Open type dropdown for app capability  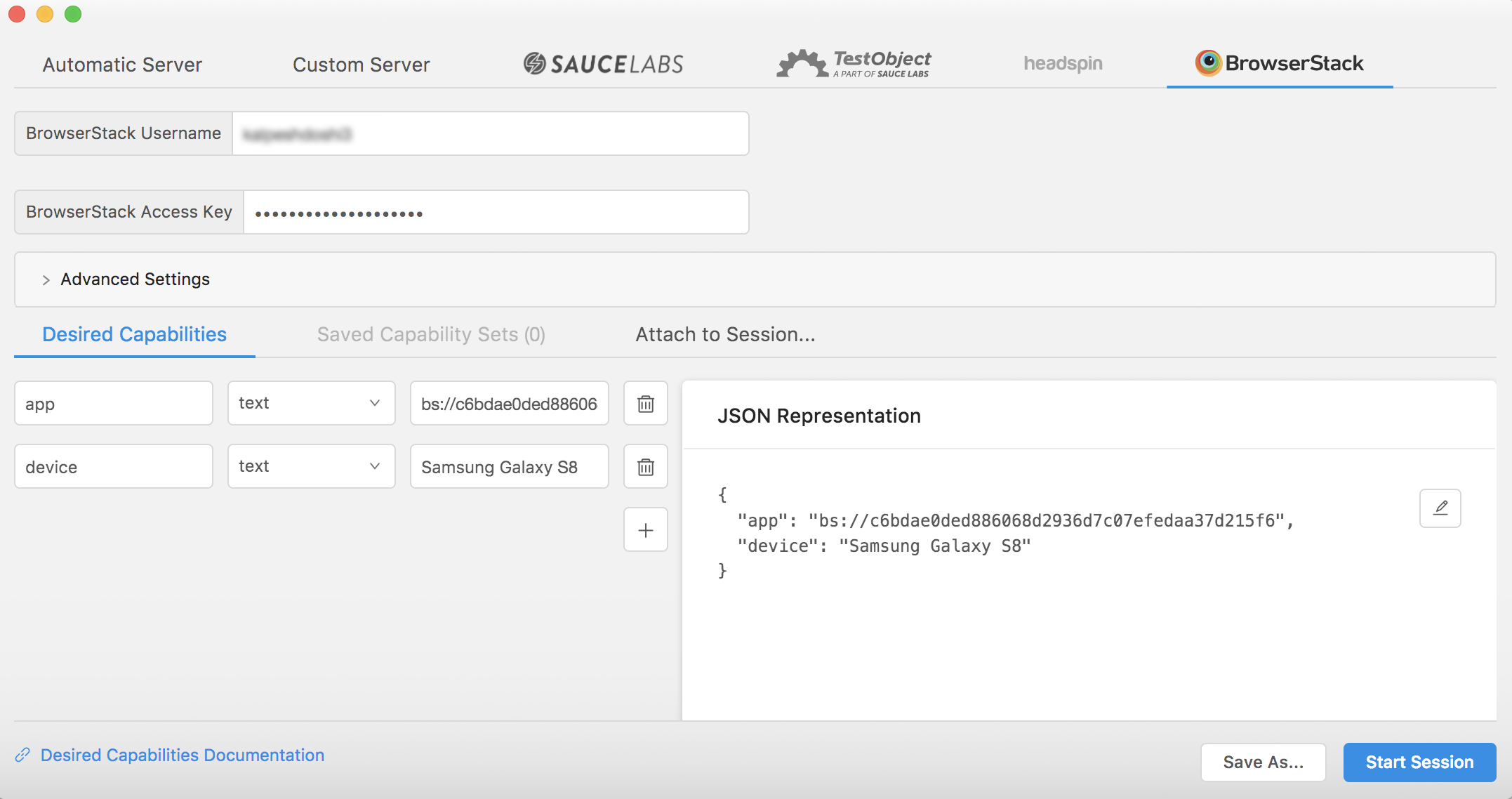click(x=311, y=403)
